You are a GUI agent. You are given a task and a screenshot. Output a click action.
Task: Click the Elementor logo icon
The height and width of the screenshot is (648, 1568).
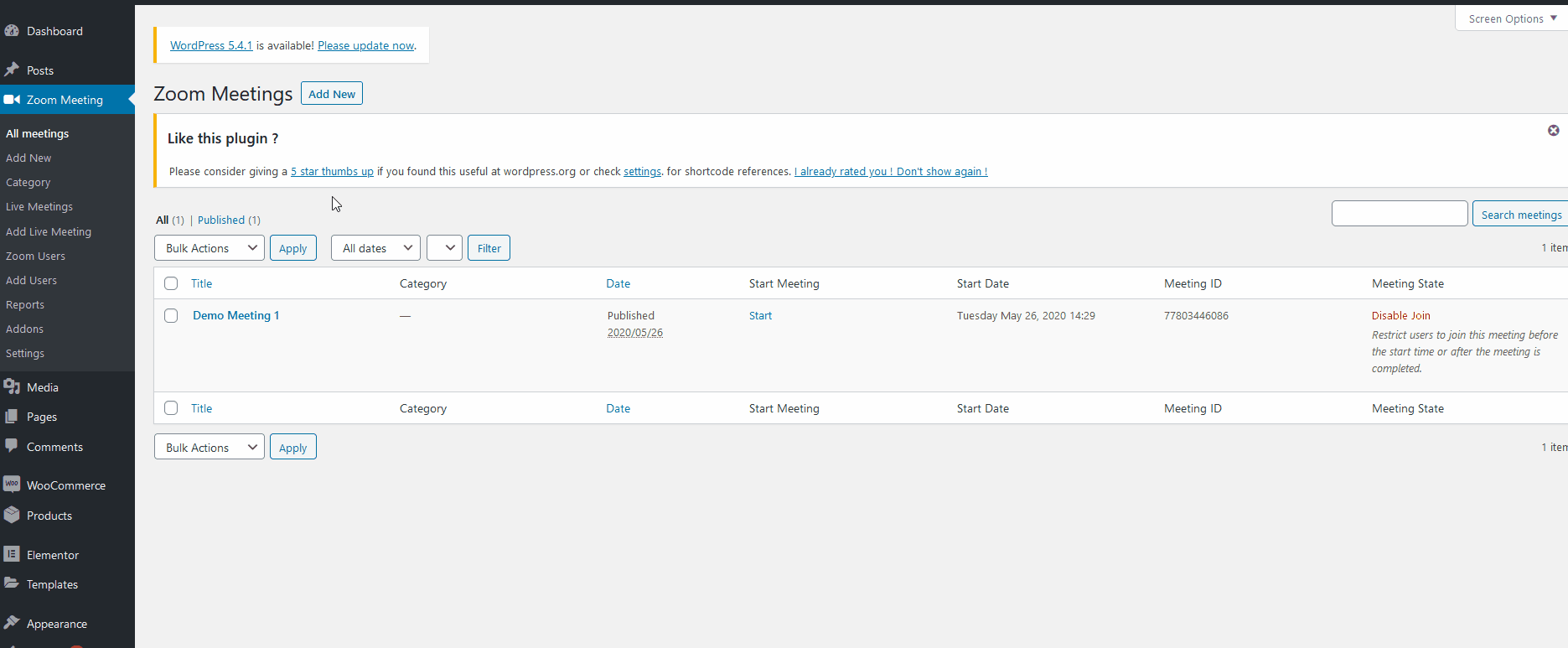click(12, 554)
